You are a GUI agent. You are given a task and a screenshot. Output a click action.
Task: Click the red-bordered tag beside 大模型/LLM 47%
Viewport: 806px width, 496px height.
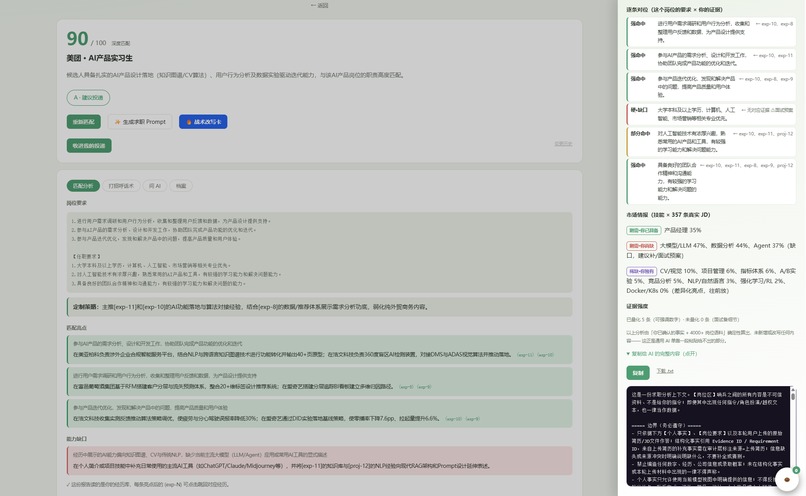click(642, 246)
